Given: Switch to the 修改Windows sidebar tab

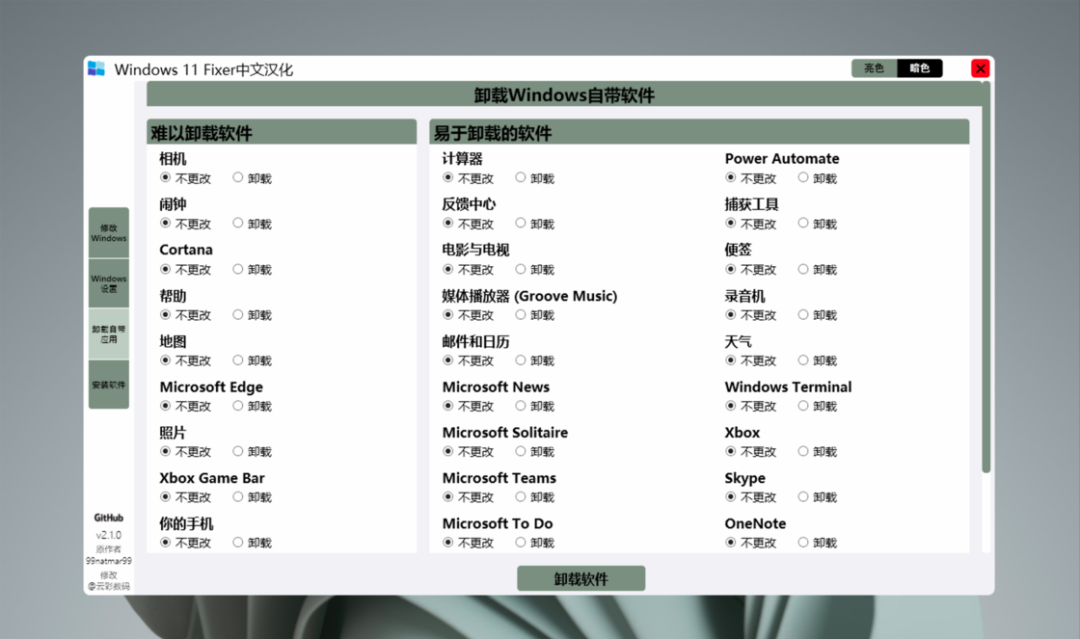Looking at the screenshot, I should [x=108, y=230].
